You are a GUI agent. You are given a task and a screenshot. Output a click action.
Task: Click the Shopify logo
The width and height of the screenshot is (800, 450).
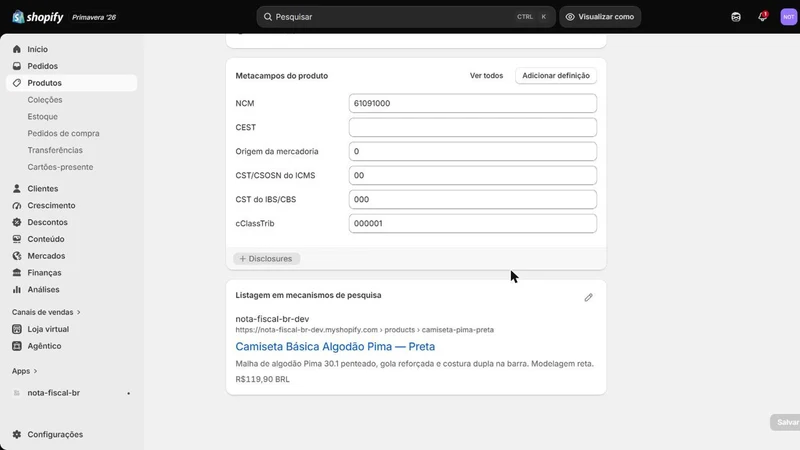(38, 17)
